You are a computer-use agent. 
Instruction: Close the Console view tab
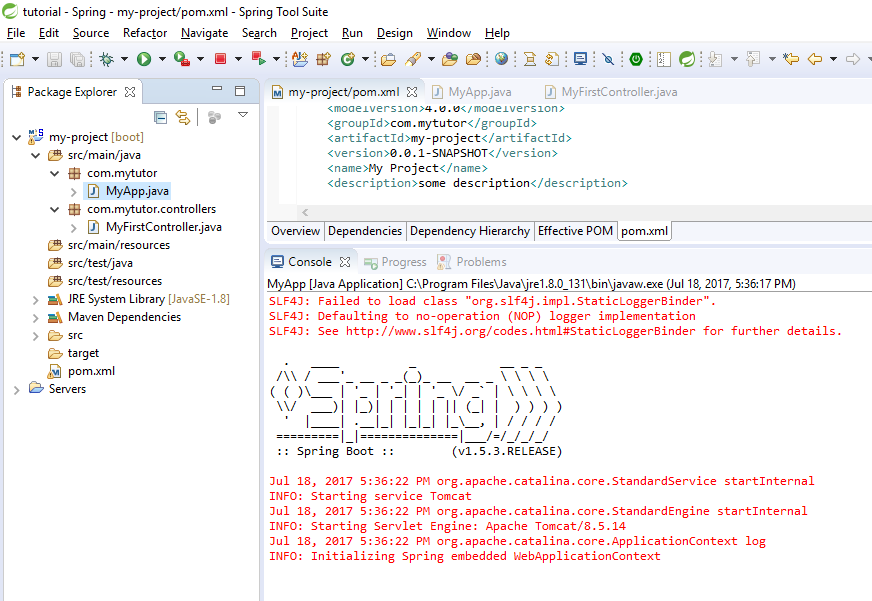(345, 262)
